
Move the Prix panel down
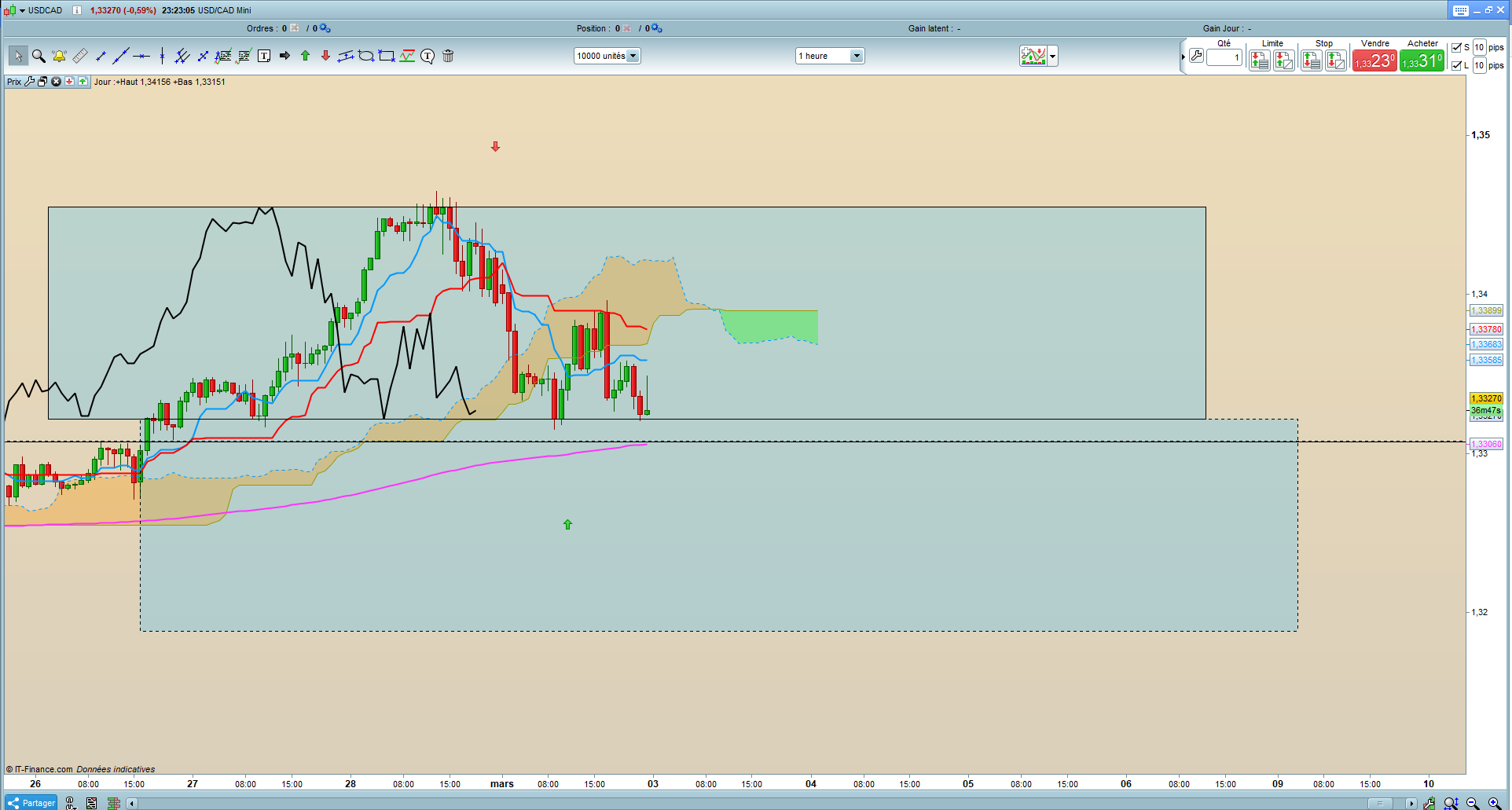[70, 82]
